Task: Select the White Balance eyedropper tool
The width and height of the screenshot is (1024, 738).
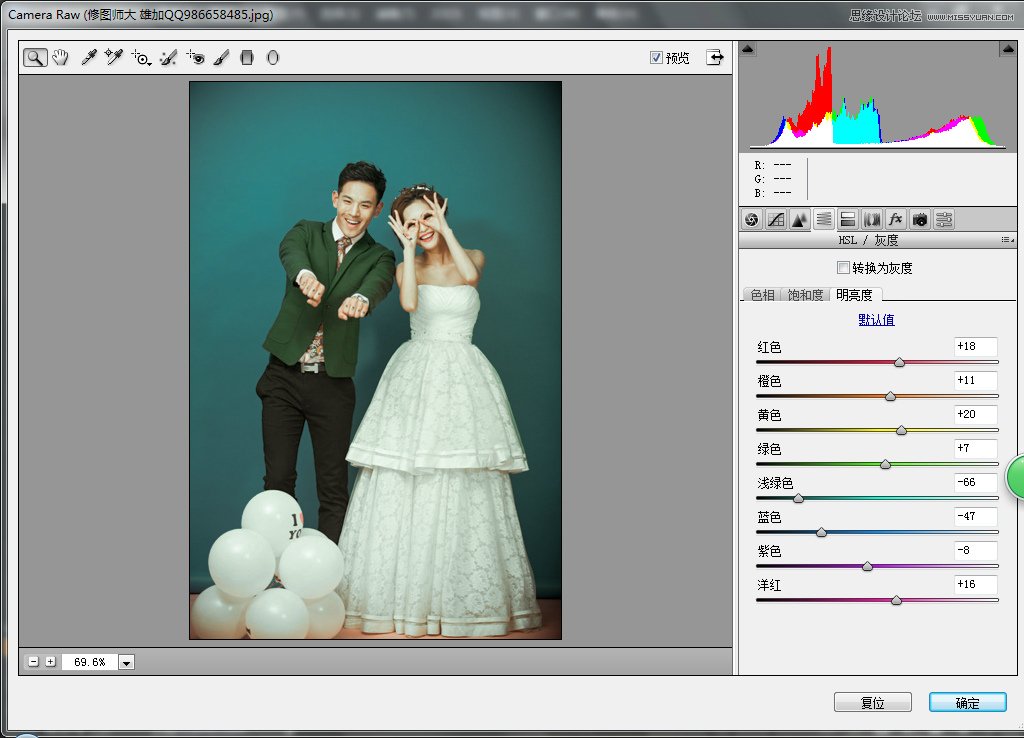Action: (x=89, y=57)
